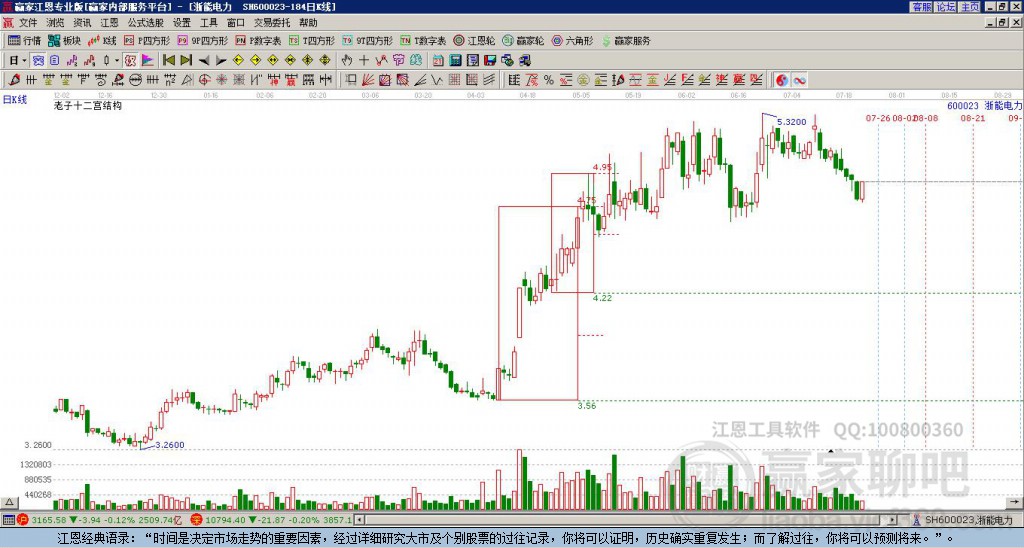Expand the candlestick style dropdown arrow
The height and width of the screenshot is (548, 1024).
[116, 61]
